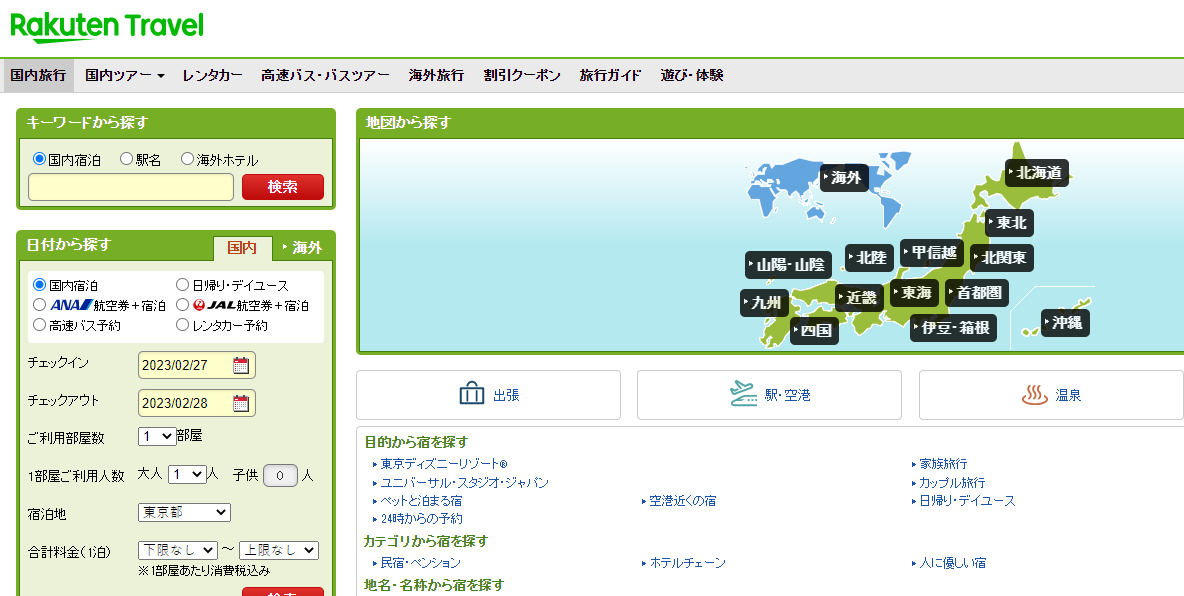The width and height of the screenshot is (1184, 596).
Task: Select 北海道 region on the map
Action: [1037, 173]
